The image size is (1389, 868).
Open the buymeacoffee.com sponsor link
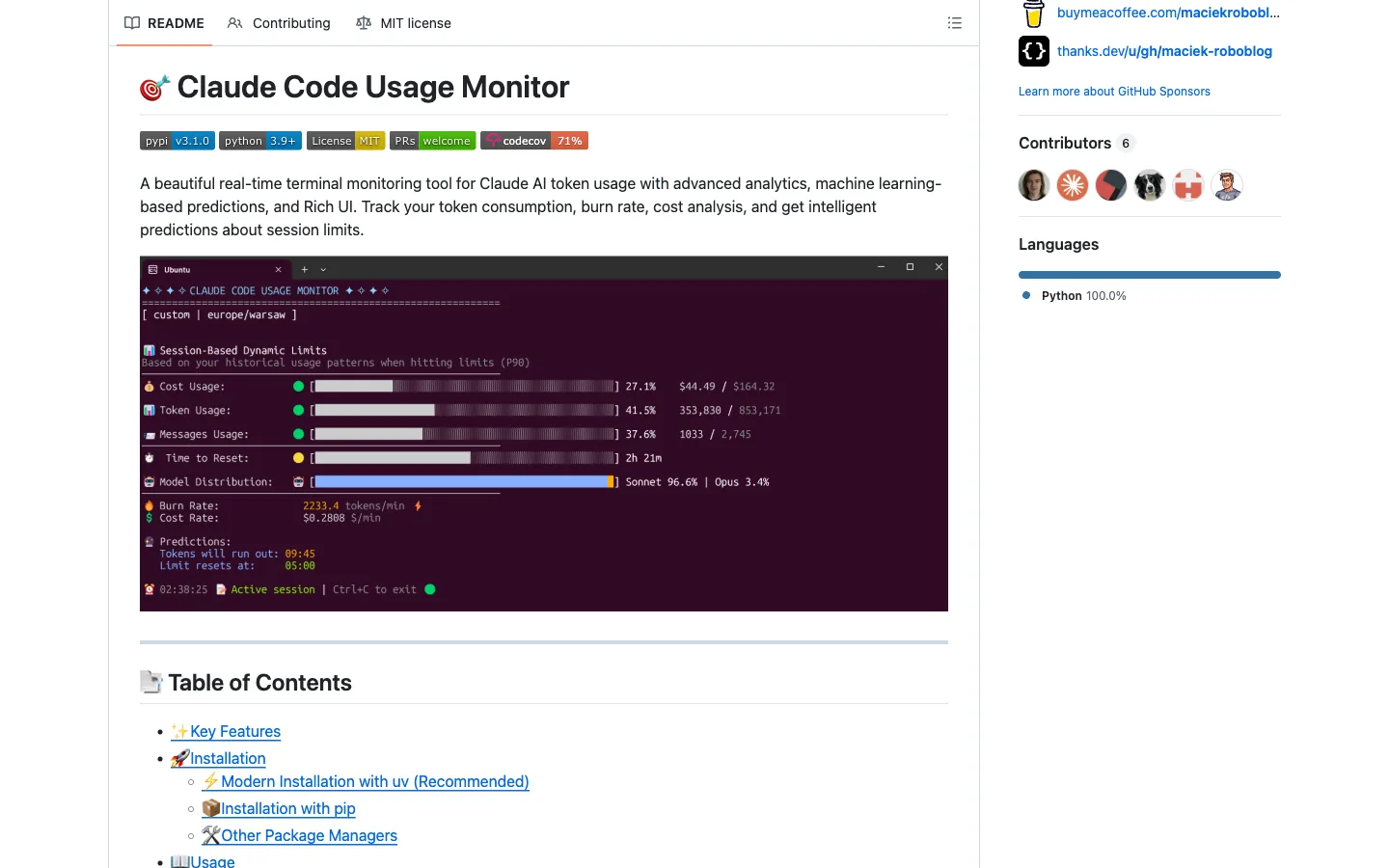[1168, 13]
